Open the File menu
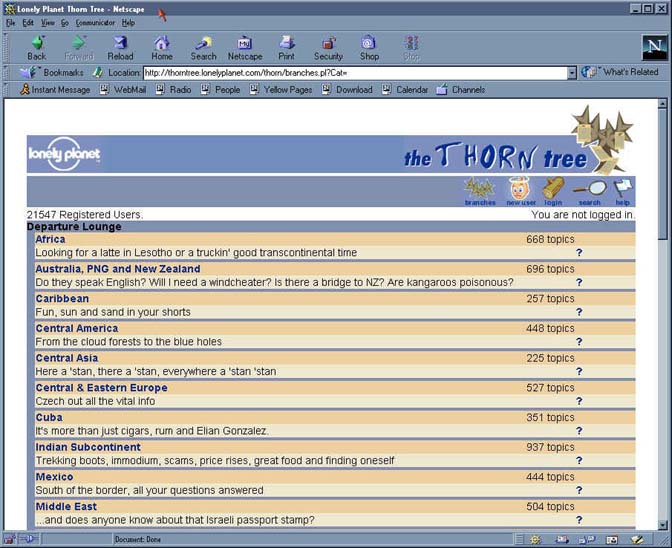The image size is (672, 548). pos(11,23)
